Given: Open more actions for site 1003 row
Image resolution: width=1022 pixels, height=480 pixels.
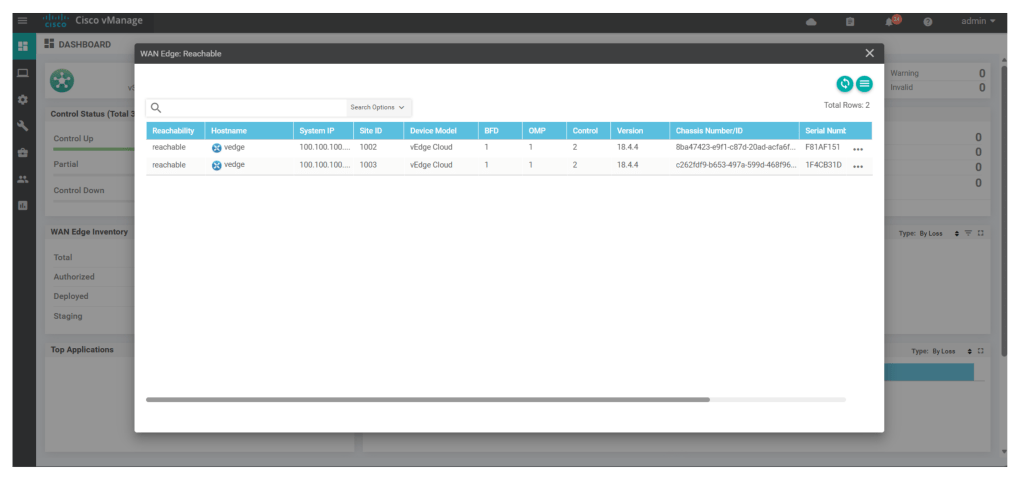Looking at the screenshot, I should pyautogui.click(x=858, y=166).
